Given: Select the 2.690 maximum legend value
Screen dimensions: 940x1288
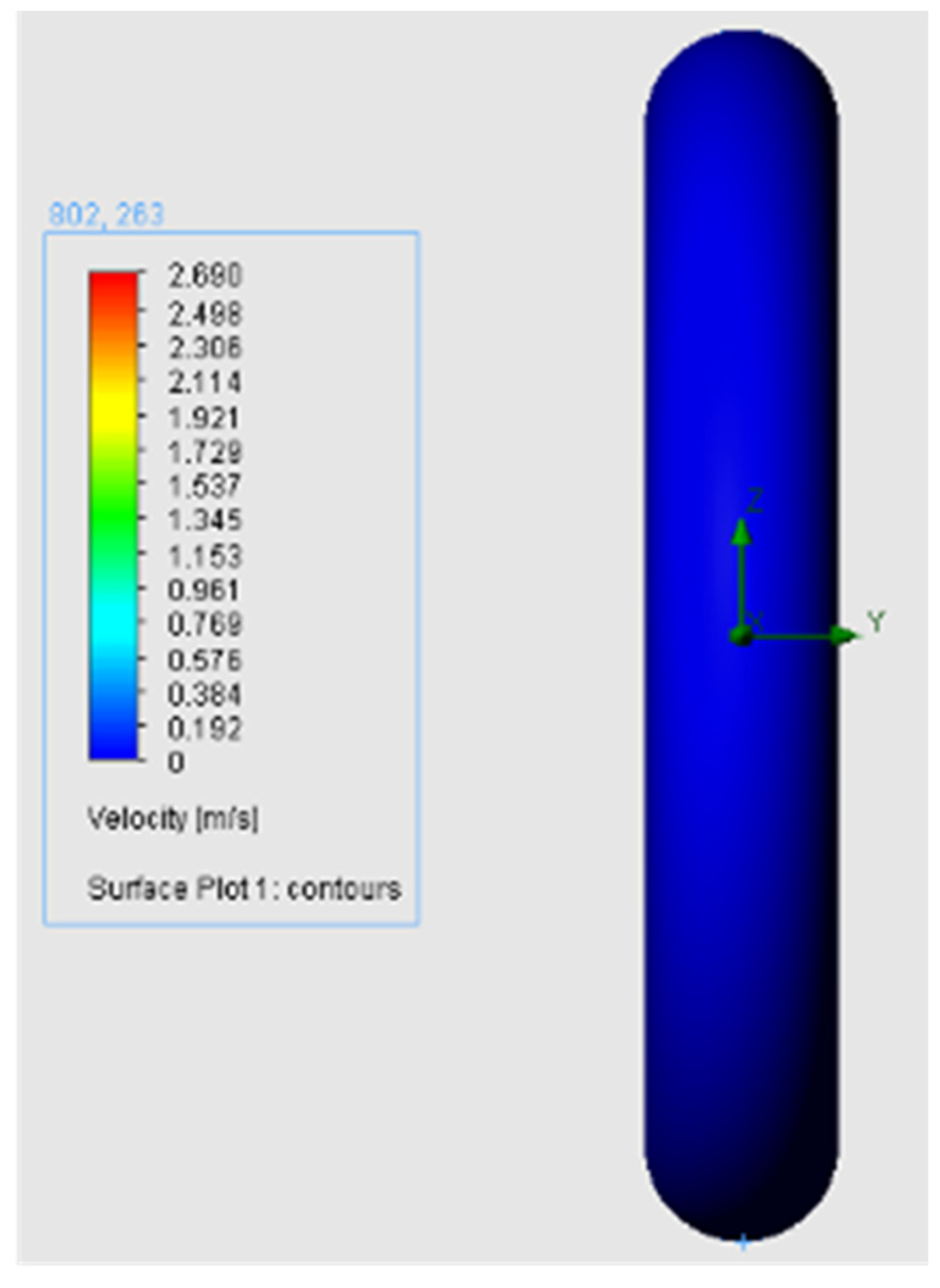Looking at the screenshot, I should [x=205, y=276].
